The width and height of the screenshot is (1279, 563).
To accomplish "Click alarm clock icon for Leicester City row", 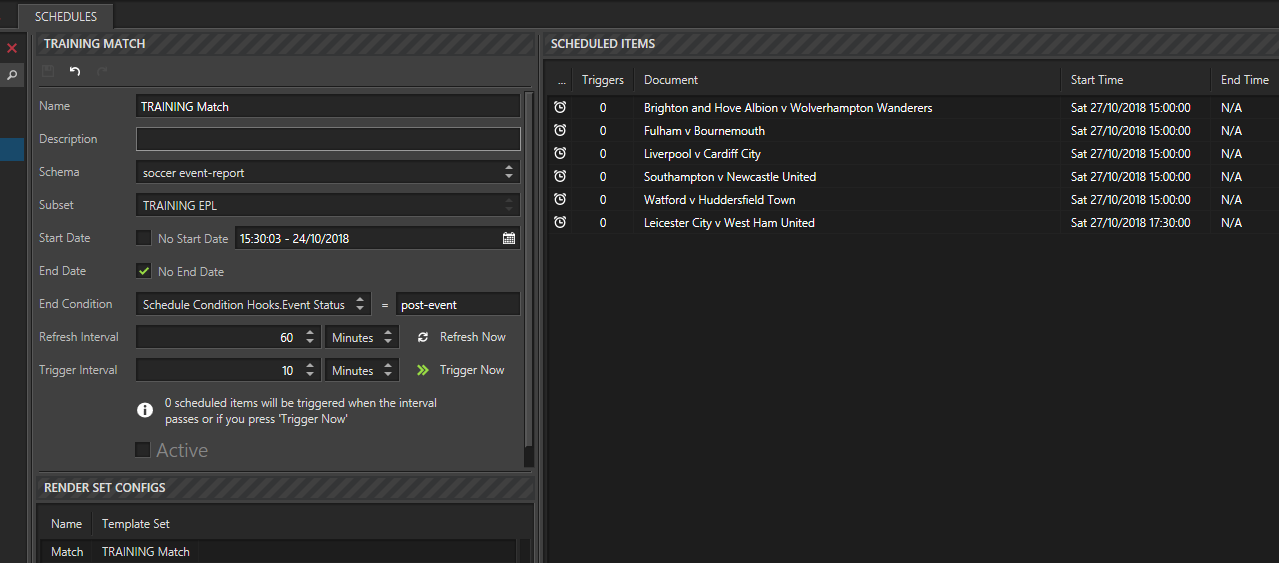I will pos(560,222).
